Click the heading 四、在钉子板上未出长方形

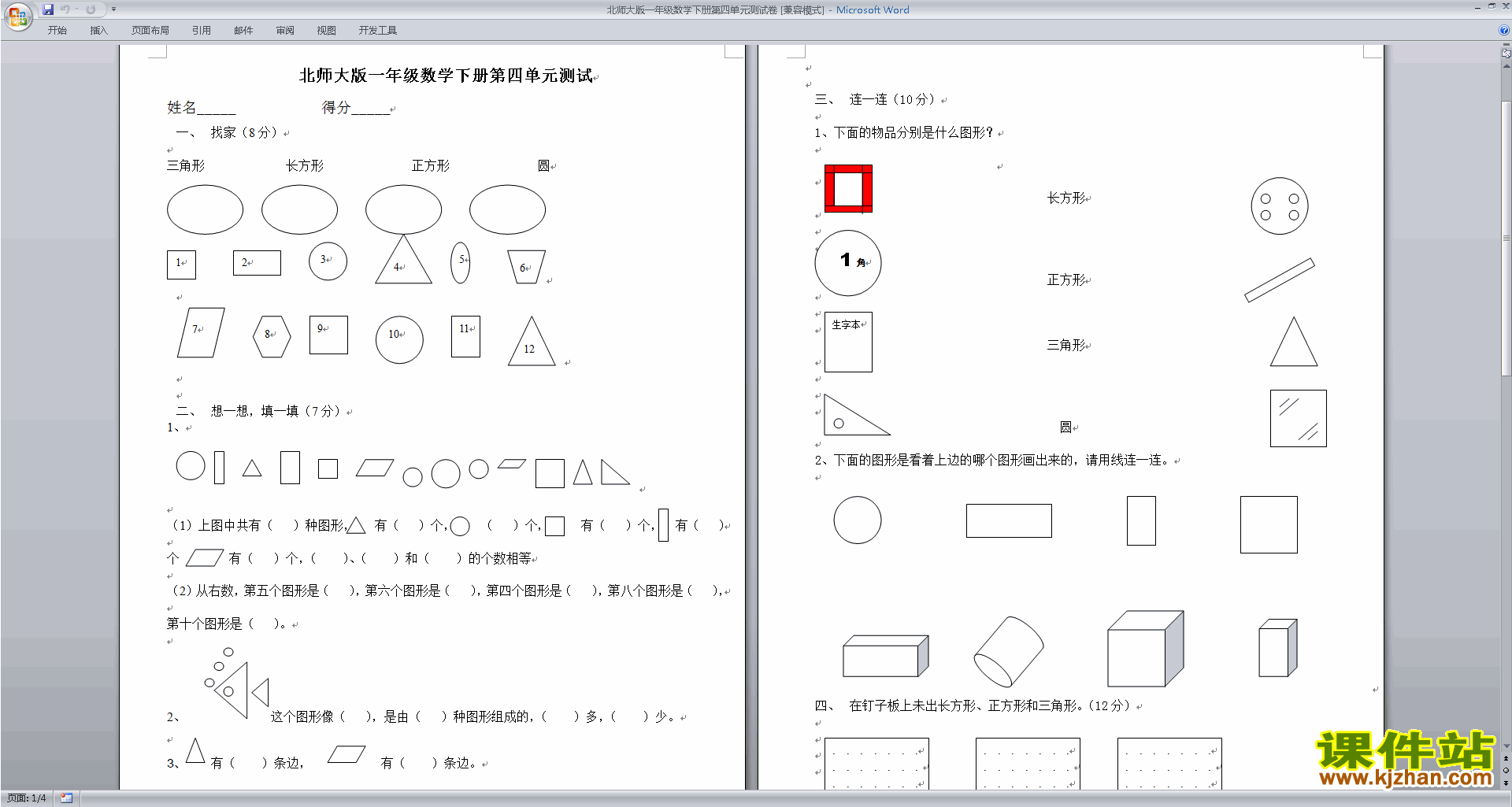click(973, 706)
